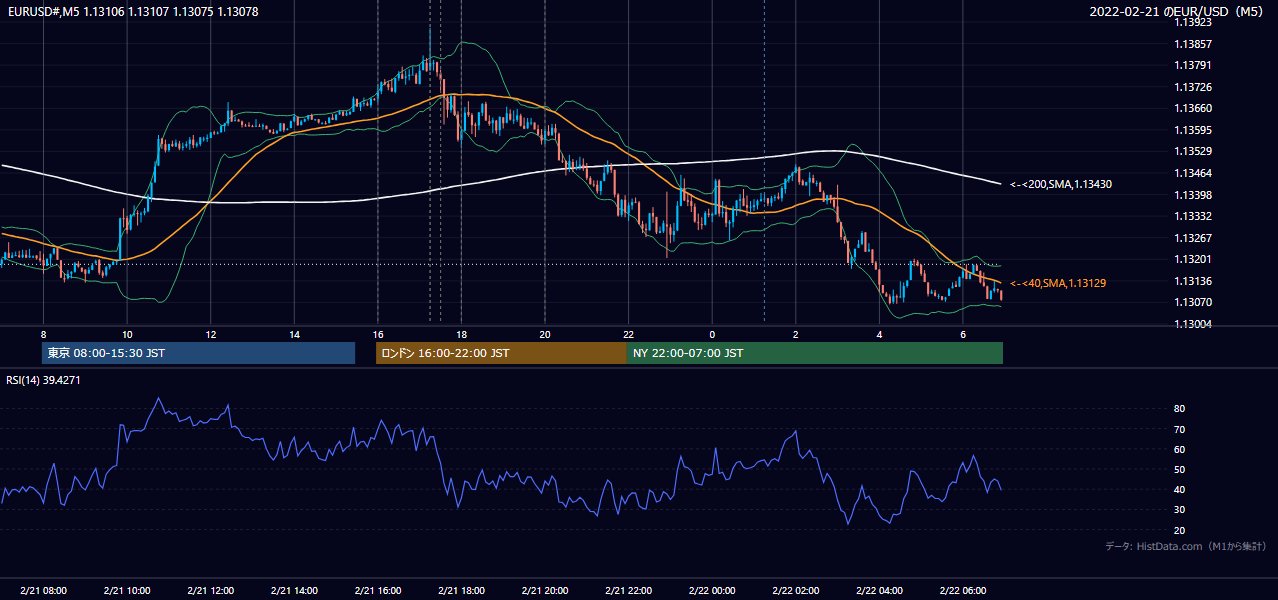Click price axis label 1.13529

(x=1193, y=151)
